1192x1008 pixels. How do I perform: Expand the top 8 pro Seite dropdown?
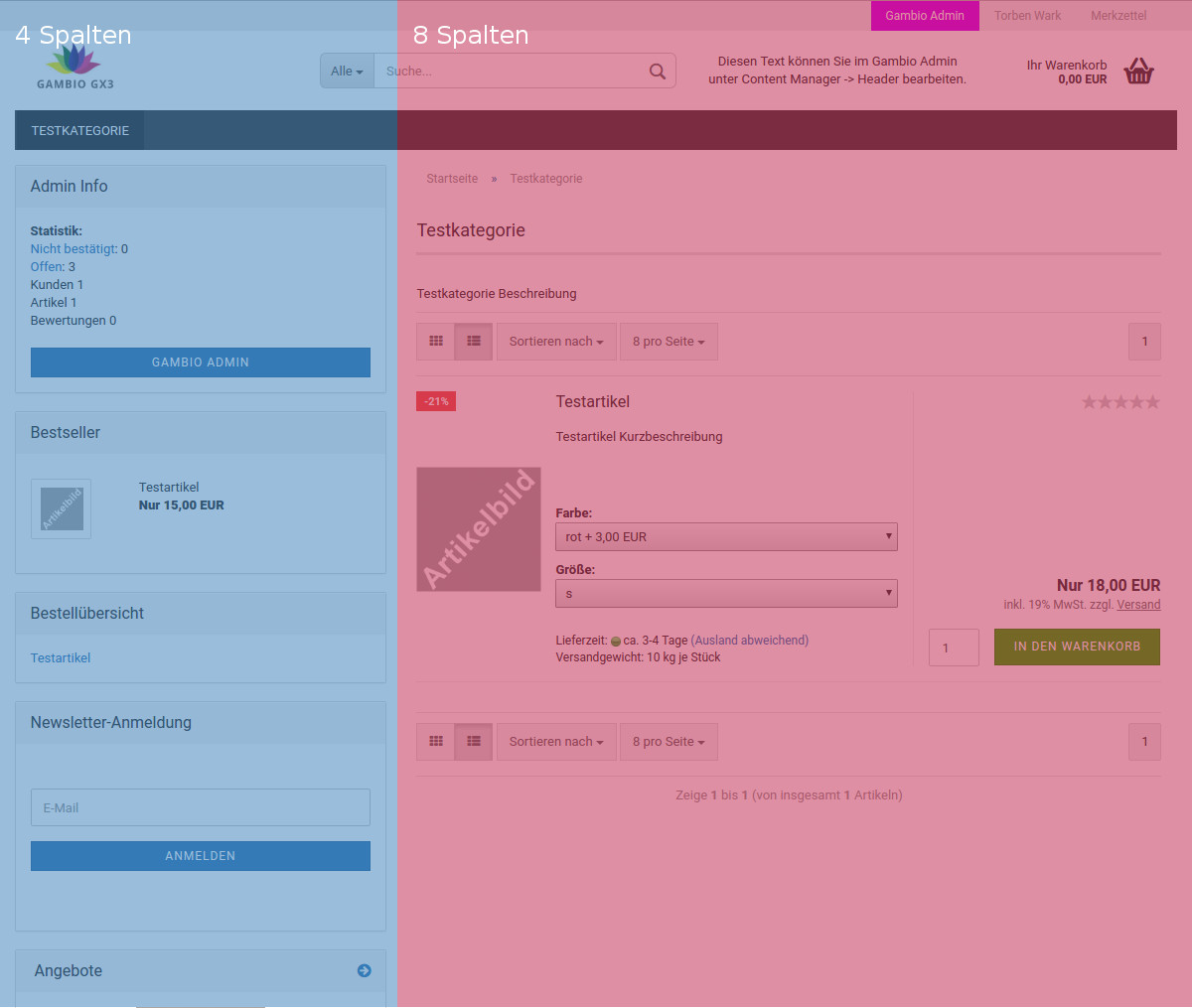(669, 342)
